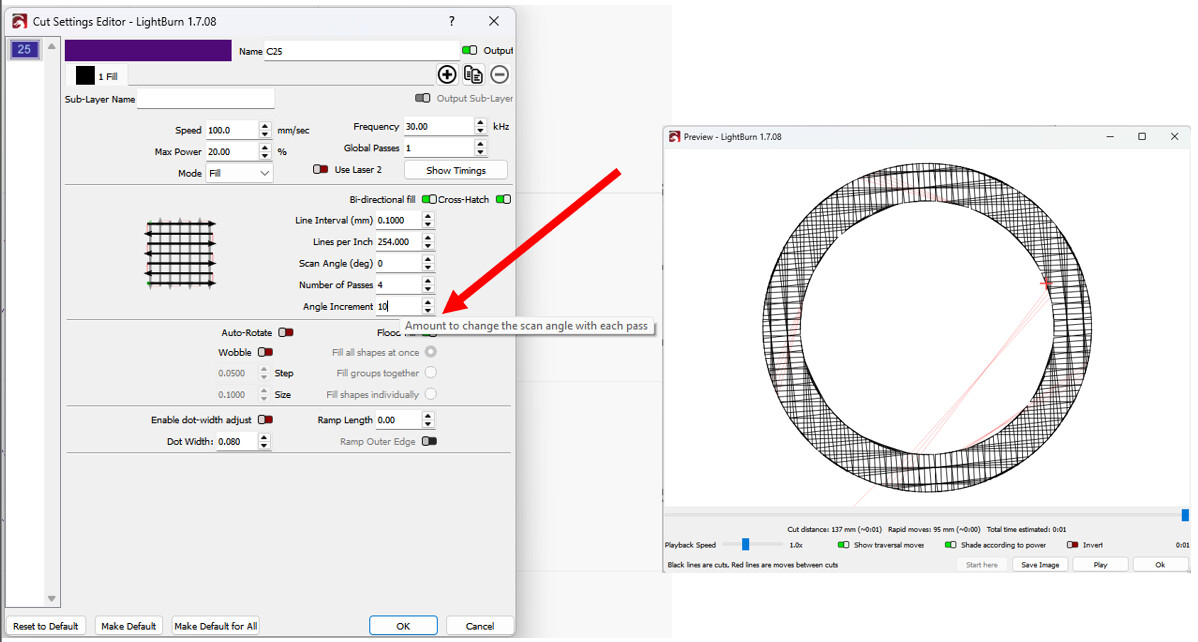Toggle Show traversal moves in Preview
This screenshot has height=642, width=1198.
click(x=844, y=545)
